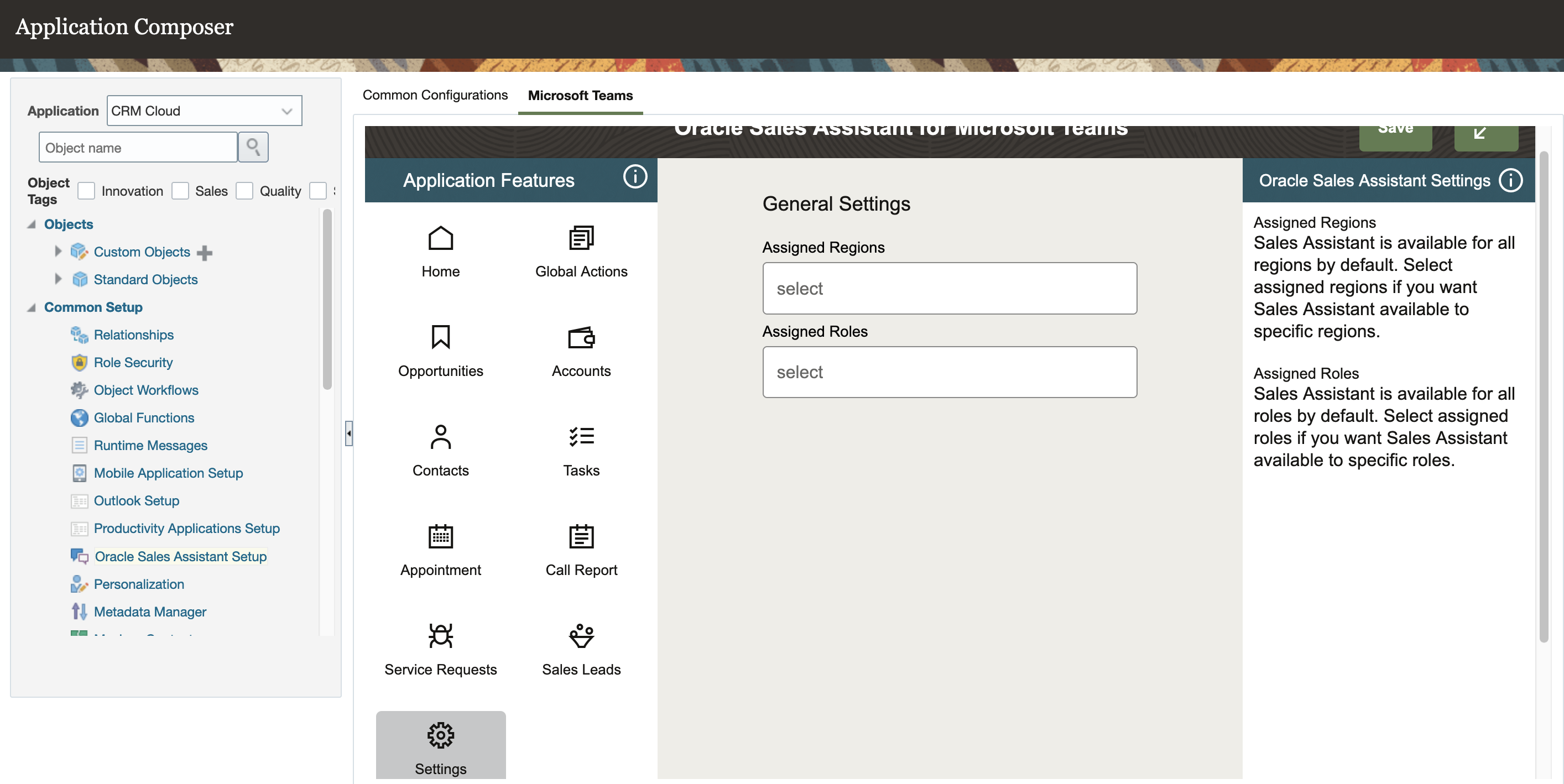
Task: Open the Global Functions link
Action: 144,417
